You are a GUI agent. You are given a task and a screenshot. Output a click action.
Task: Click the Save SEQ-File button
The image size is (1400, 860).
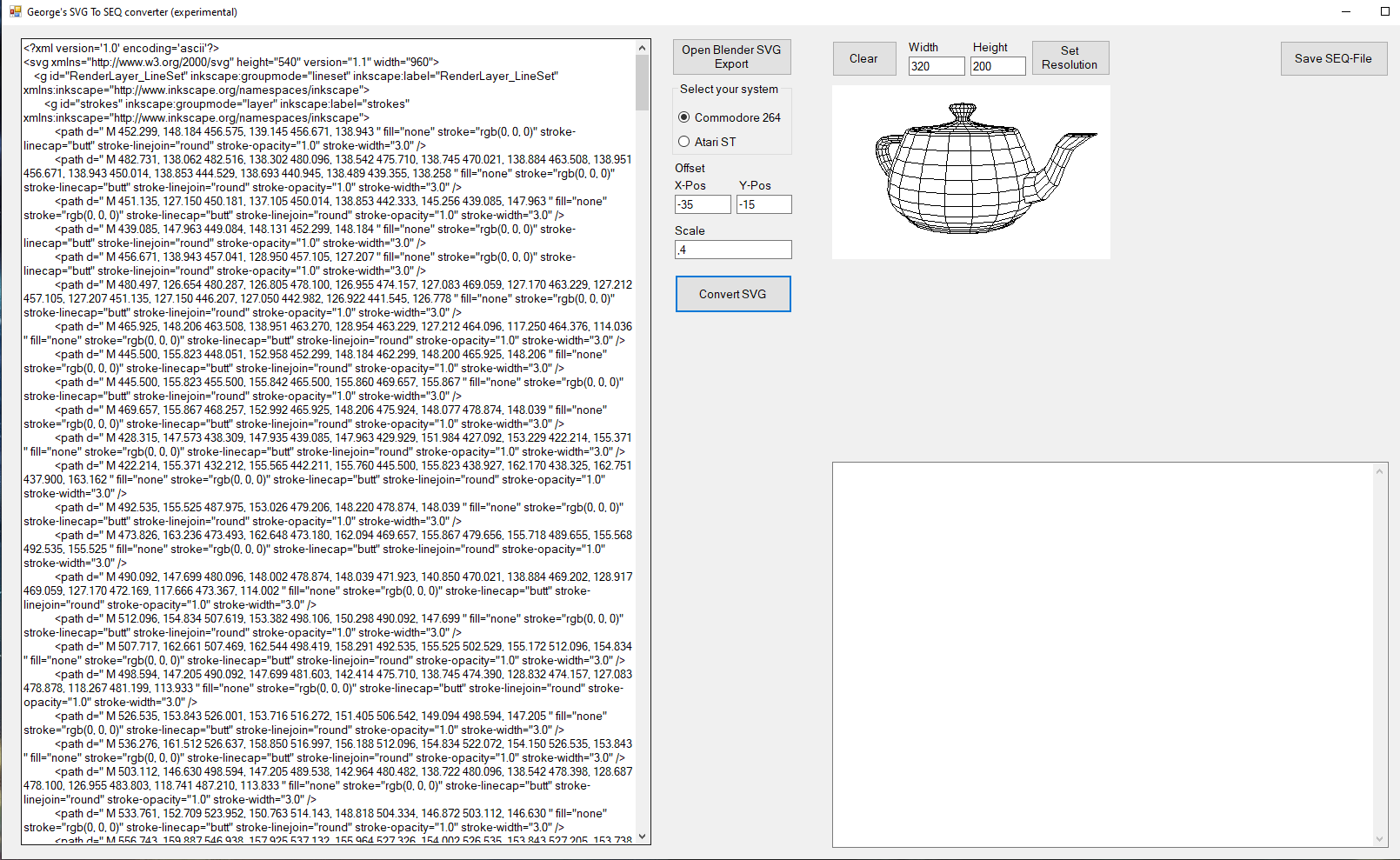[1333, 58]
